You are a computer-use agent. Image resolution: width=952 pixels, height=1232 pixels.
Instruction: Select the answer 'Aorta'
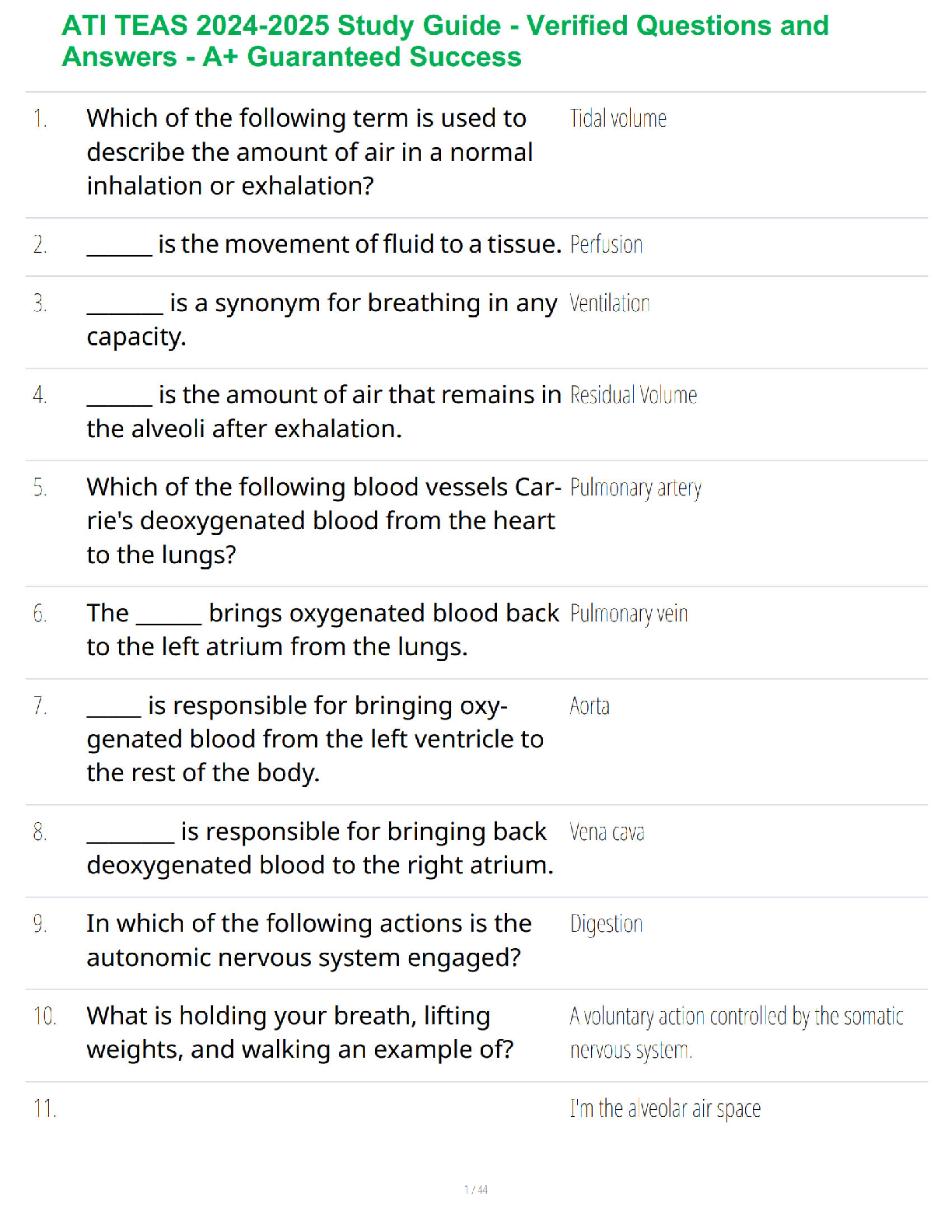coord(590,705)
